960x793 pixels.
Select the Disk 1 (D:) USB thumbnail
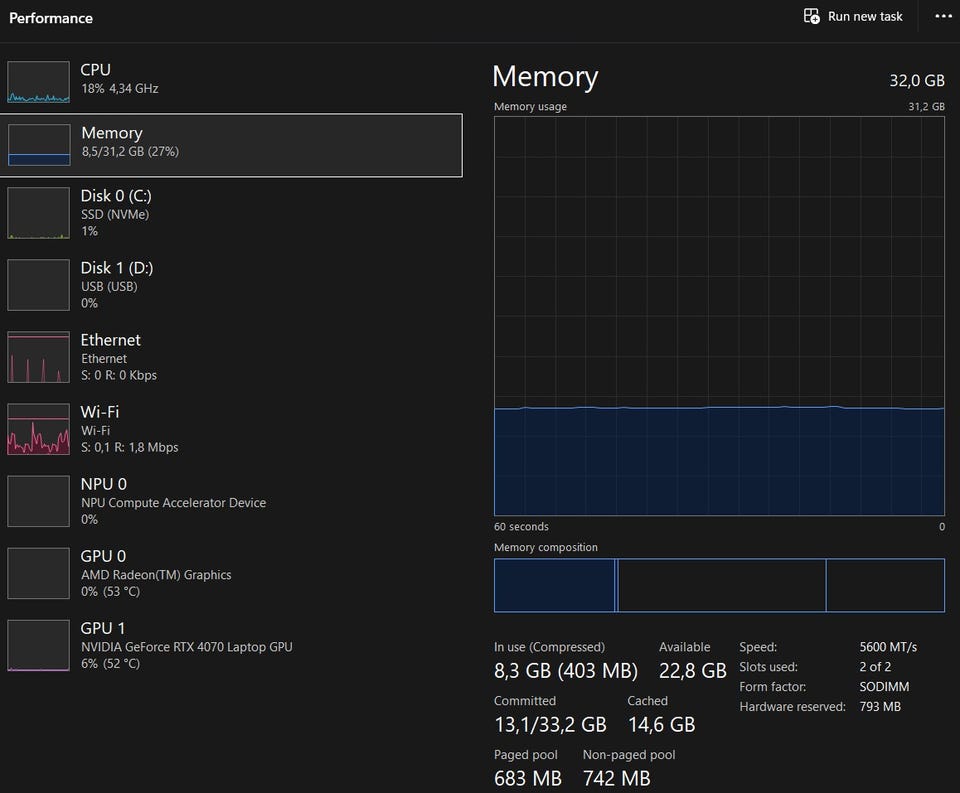pos(39,285)
